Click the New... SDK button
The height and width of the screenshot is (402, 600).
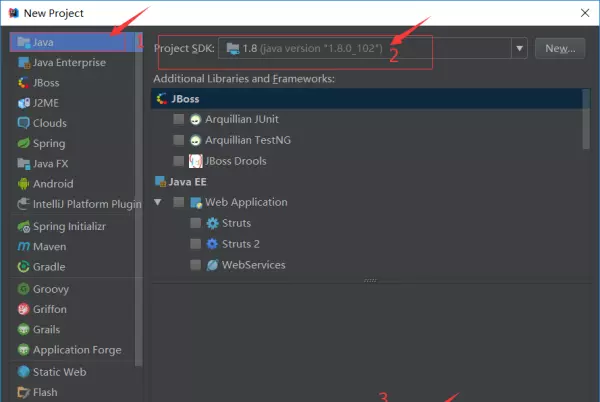[x=560, y=48]
